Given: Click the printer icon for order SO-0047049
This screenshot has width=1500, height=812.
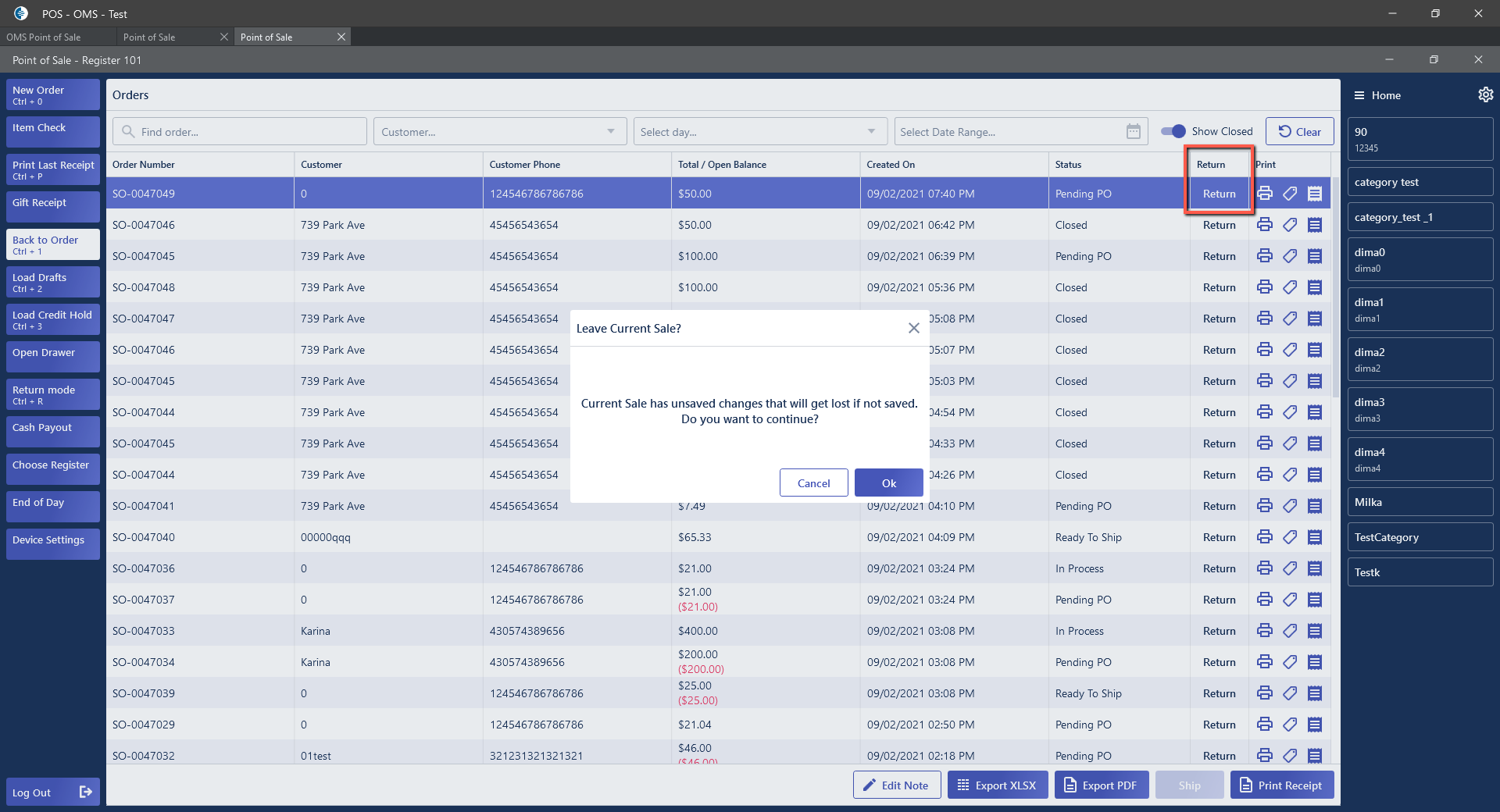Looking at the screenshot, I should (1265, 194).
